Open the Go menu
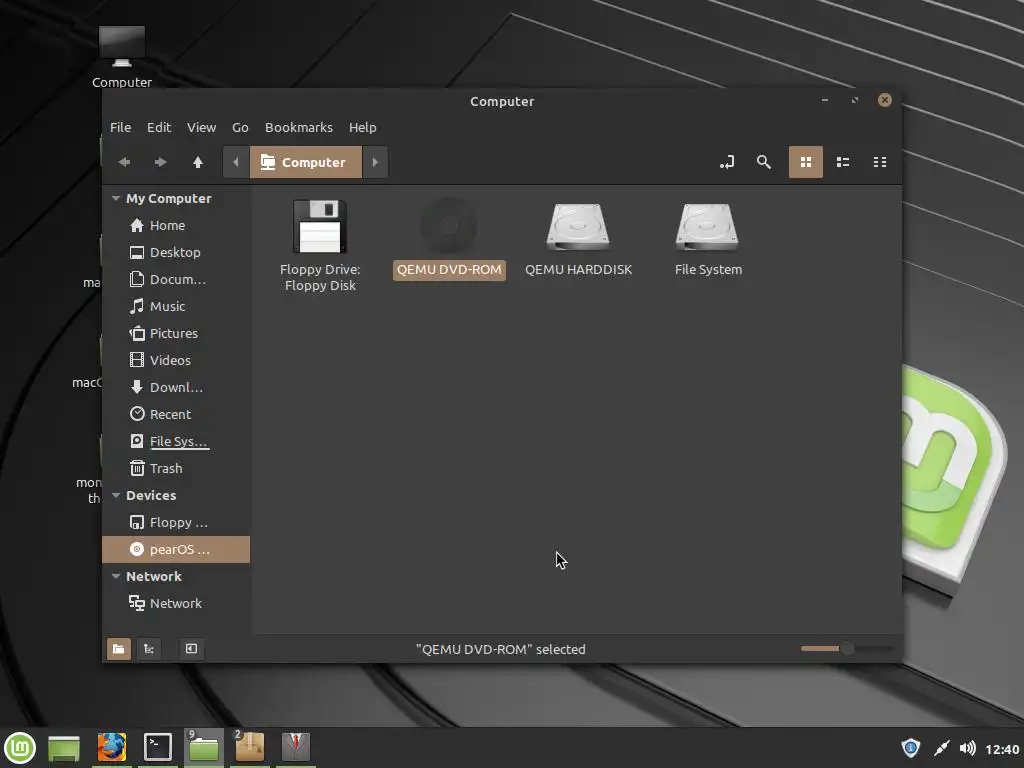Screen dimensions: 1024x768 240,127
